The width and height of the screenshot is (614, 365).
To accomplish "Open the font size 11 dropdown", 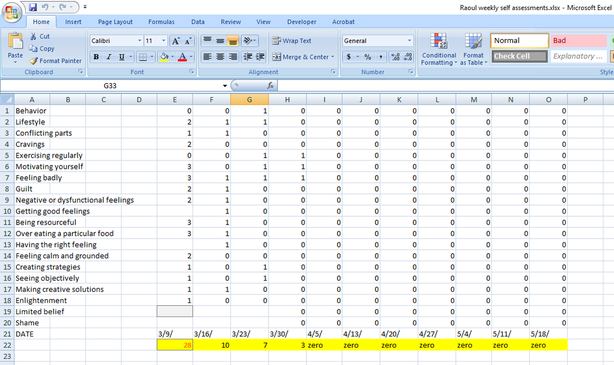I will pyautogui.click(x=164, y=41).
